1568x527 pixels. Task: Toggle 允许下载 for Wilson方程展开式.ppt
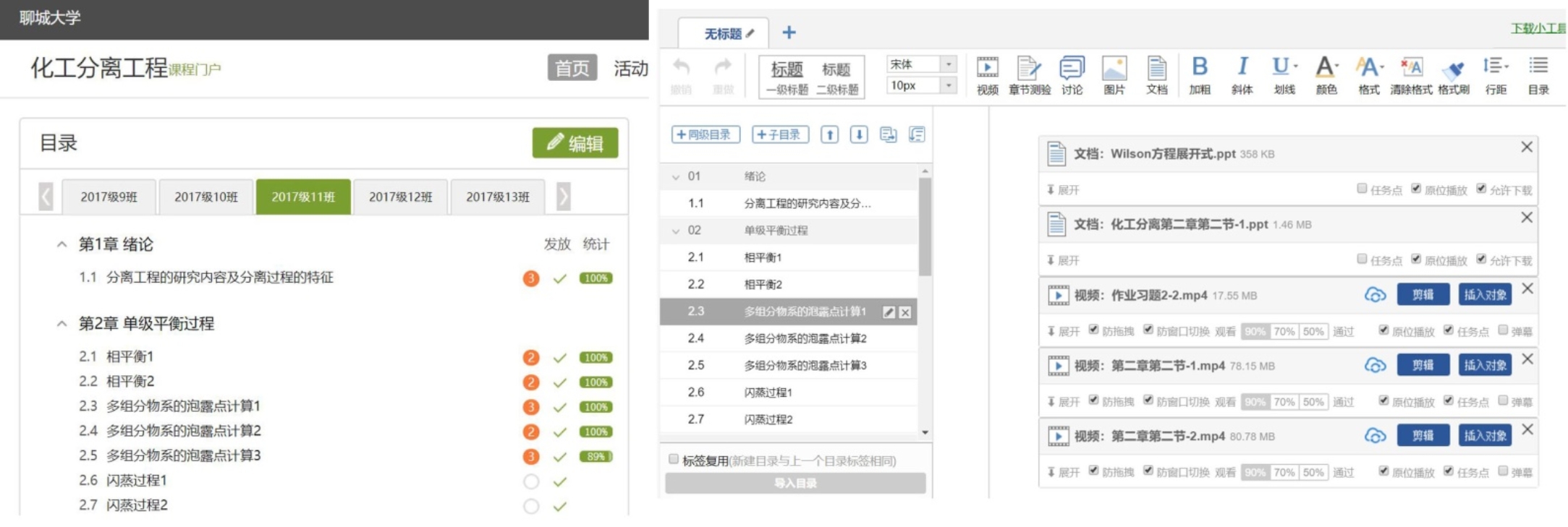point(1480,189)
